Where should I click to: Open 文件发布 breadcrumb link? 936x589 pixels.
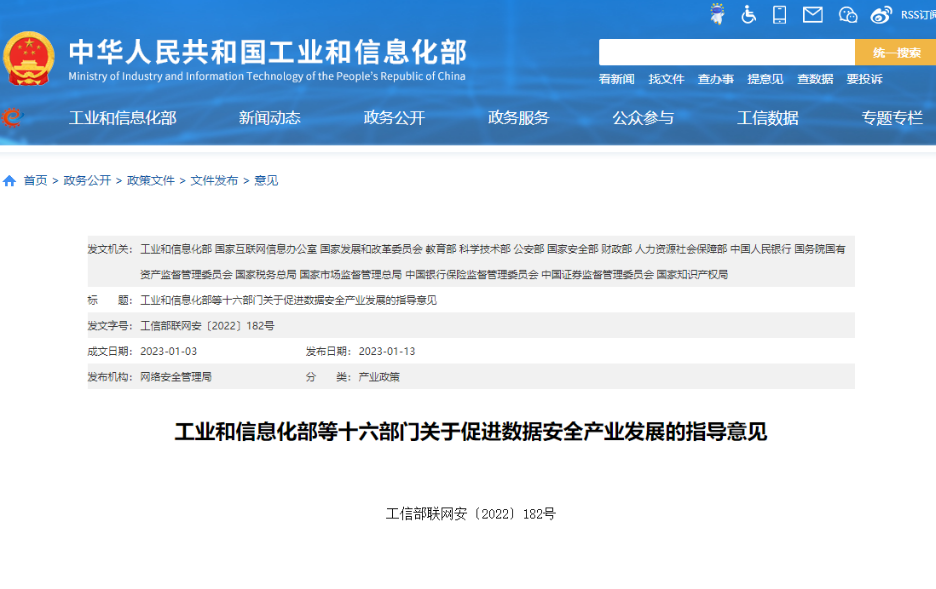(214, 181)
